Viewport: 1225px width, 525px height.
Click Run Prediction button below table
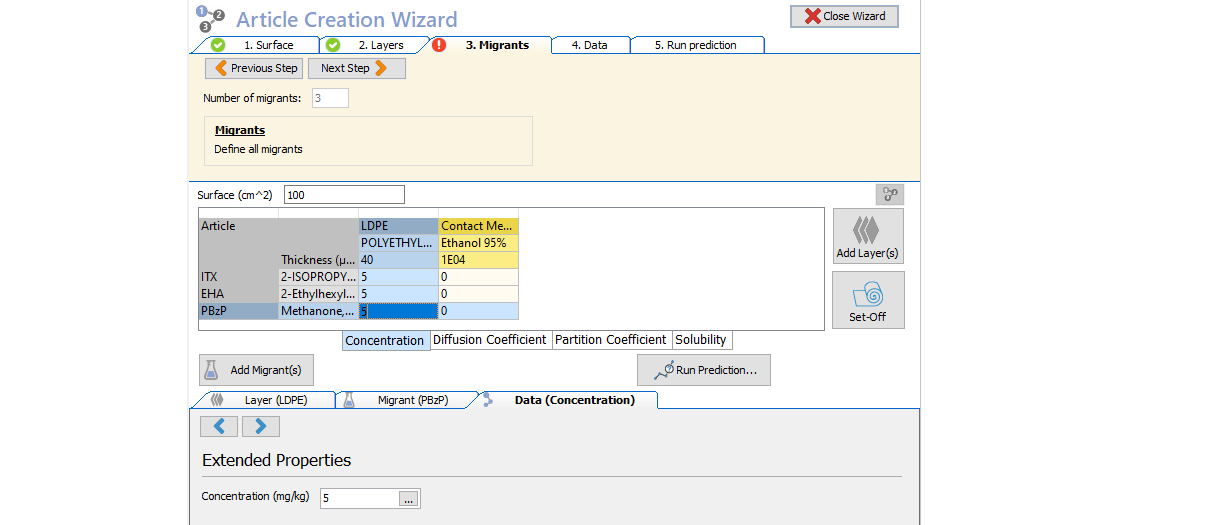click(x=703, y=370)
